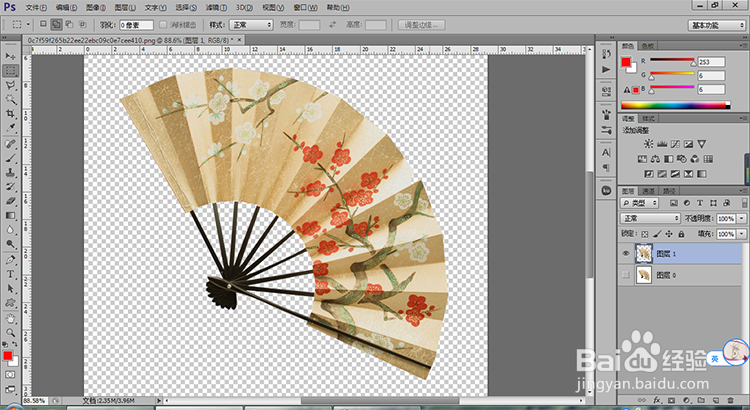Select the Zoom tool
Viewport: 750px width, 410px height.
[x=11, y=333]
